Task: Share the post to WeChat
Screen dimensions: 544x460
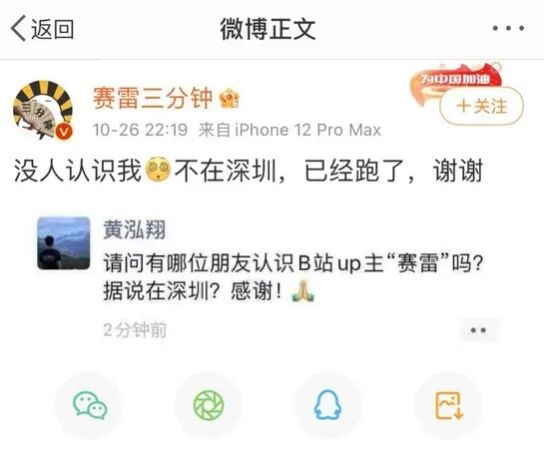Action: [x=90, y=405]
